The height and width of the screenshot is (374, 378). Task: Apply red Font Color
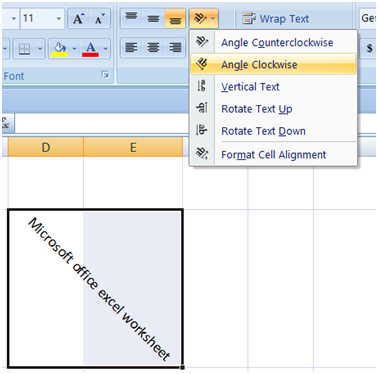[90, 49]
